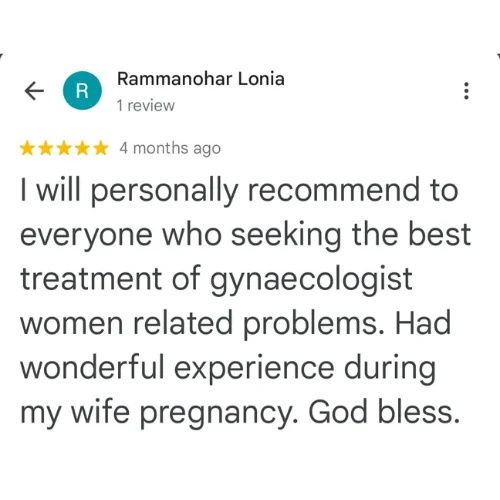Tap the teal R profile avatar
The height and width of the screenshot is (500, 500).
82,91
